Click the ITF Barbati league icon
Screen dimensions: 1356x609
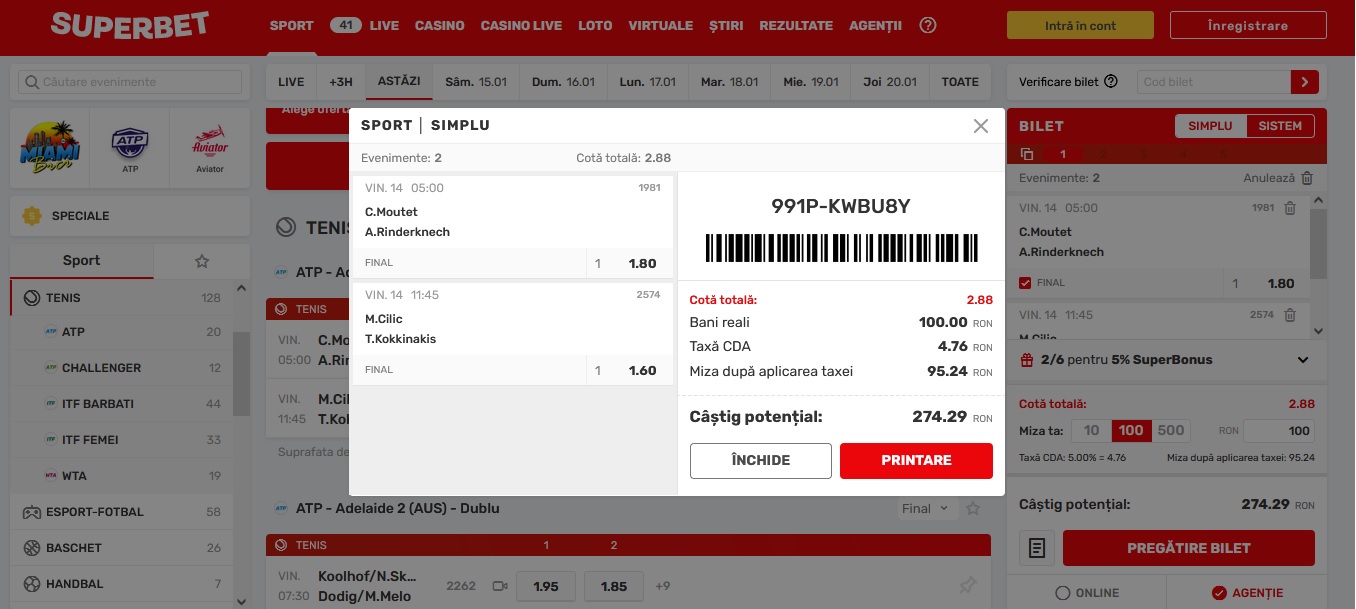point(51,404)
